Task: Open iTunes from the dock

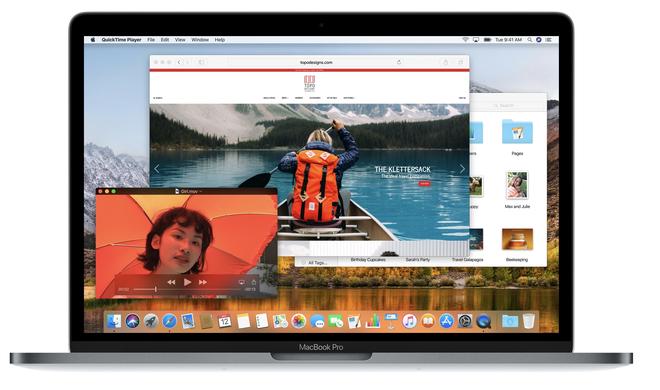Action: coord(409,321)
